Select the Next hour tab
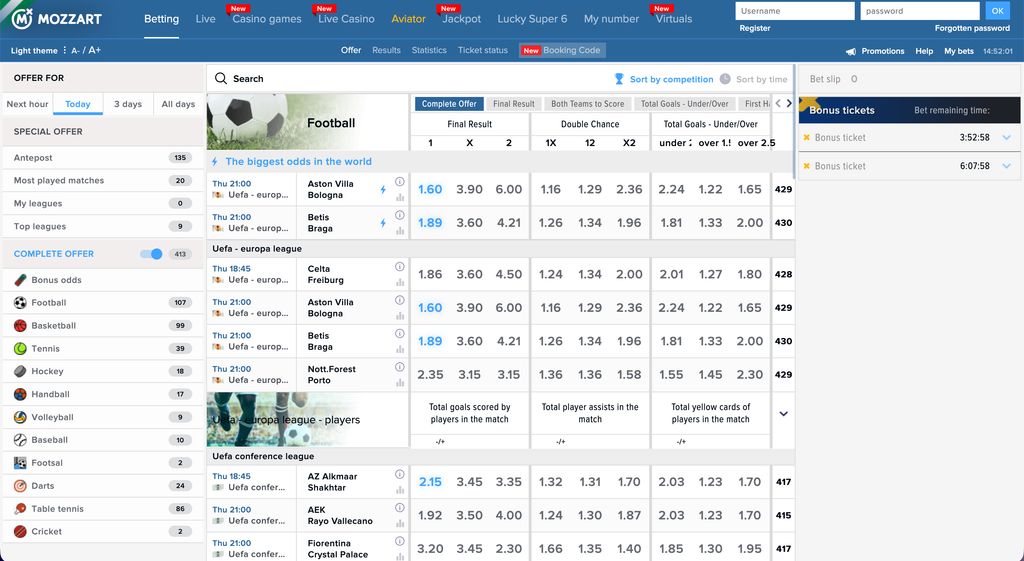 point(27,104)
